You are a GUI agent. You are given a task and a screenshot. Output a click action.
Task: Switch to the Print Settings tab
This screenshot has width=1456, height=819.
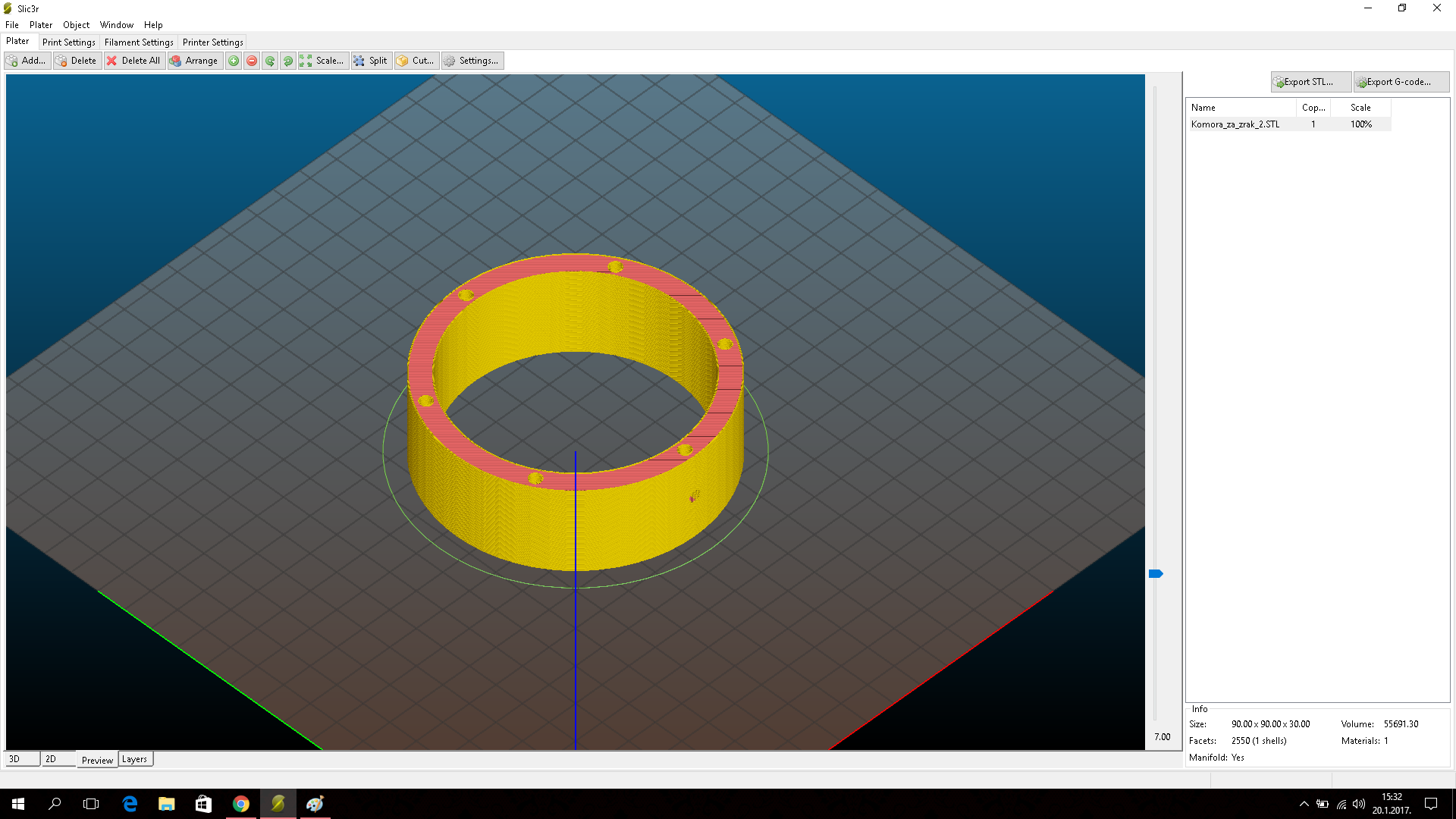coord(69,42)
